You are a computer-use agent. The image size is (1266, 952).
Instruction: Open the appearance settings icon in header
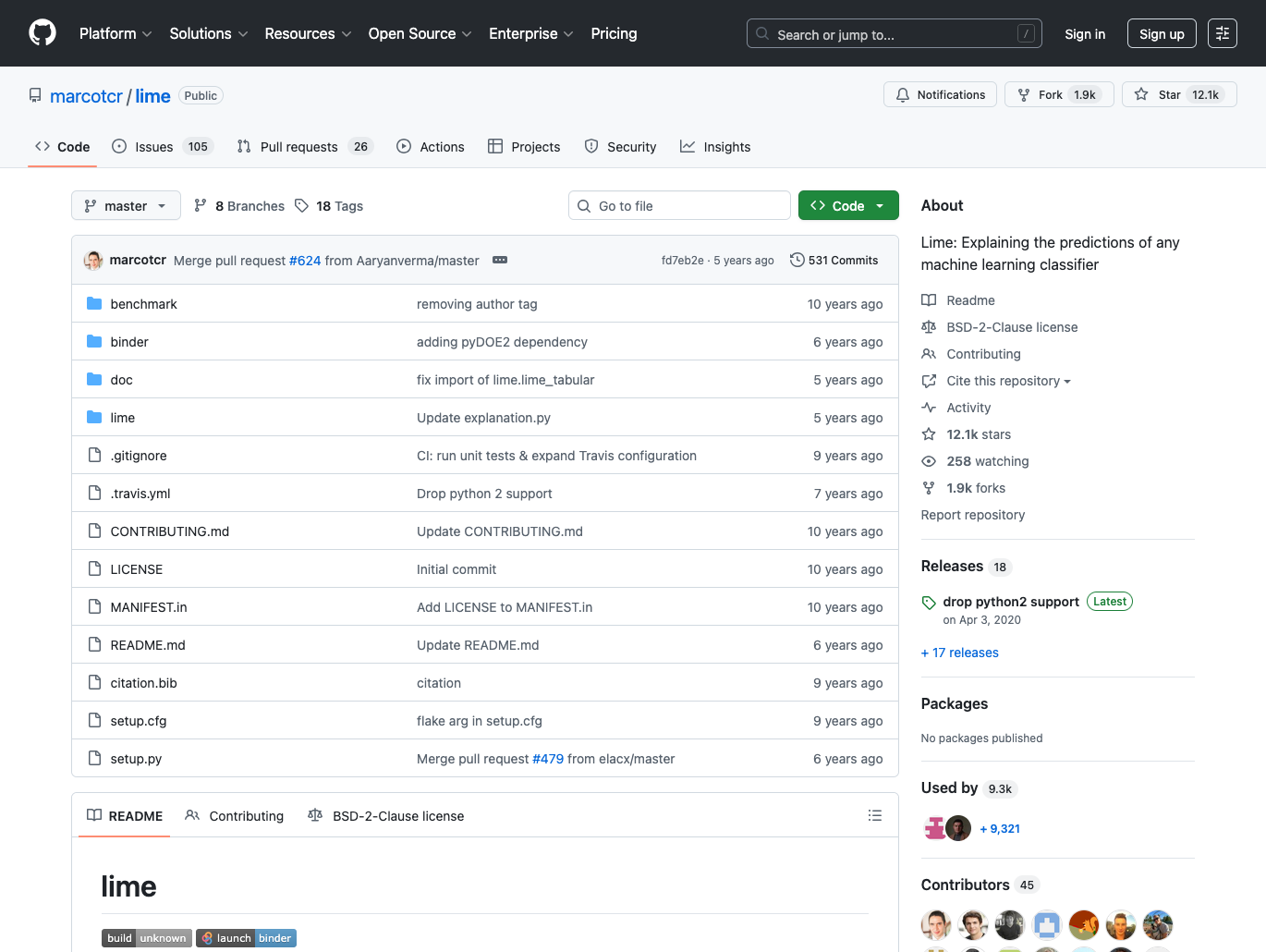pos(1222,33)
